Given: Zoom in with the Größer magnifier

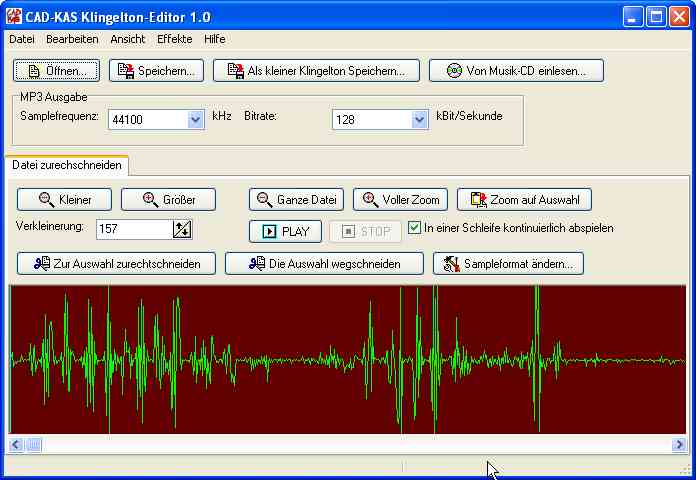Looking at the screenshot, I should (x=150, y=200).
